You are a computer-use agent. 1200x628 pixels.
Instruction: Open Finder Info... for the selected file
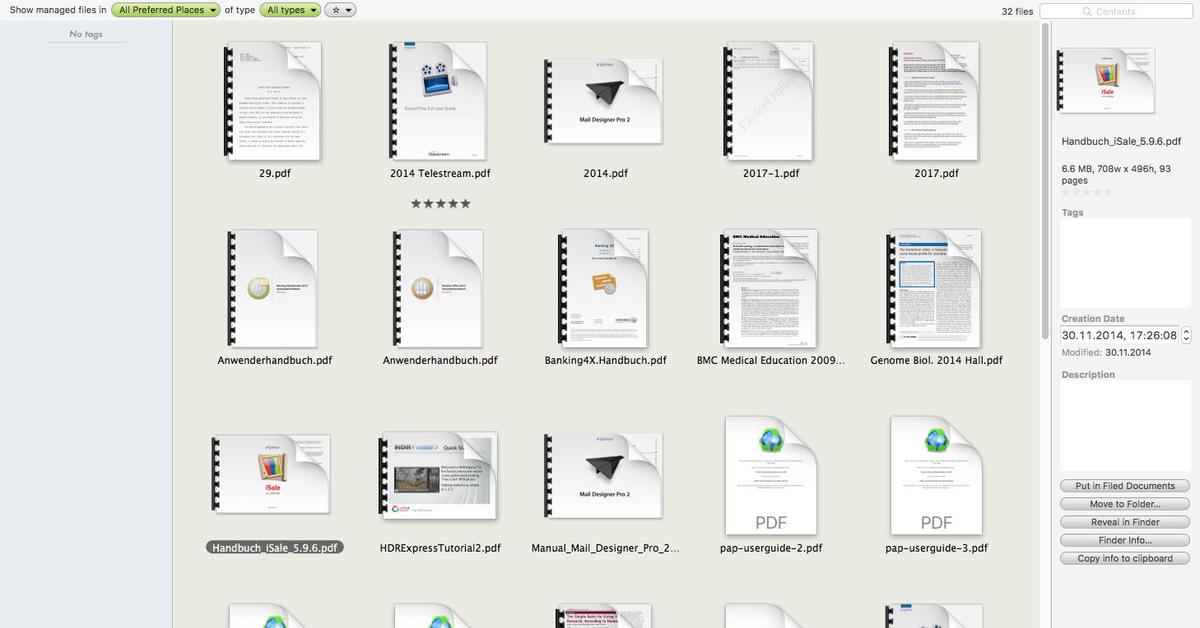click(1125, 540)
